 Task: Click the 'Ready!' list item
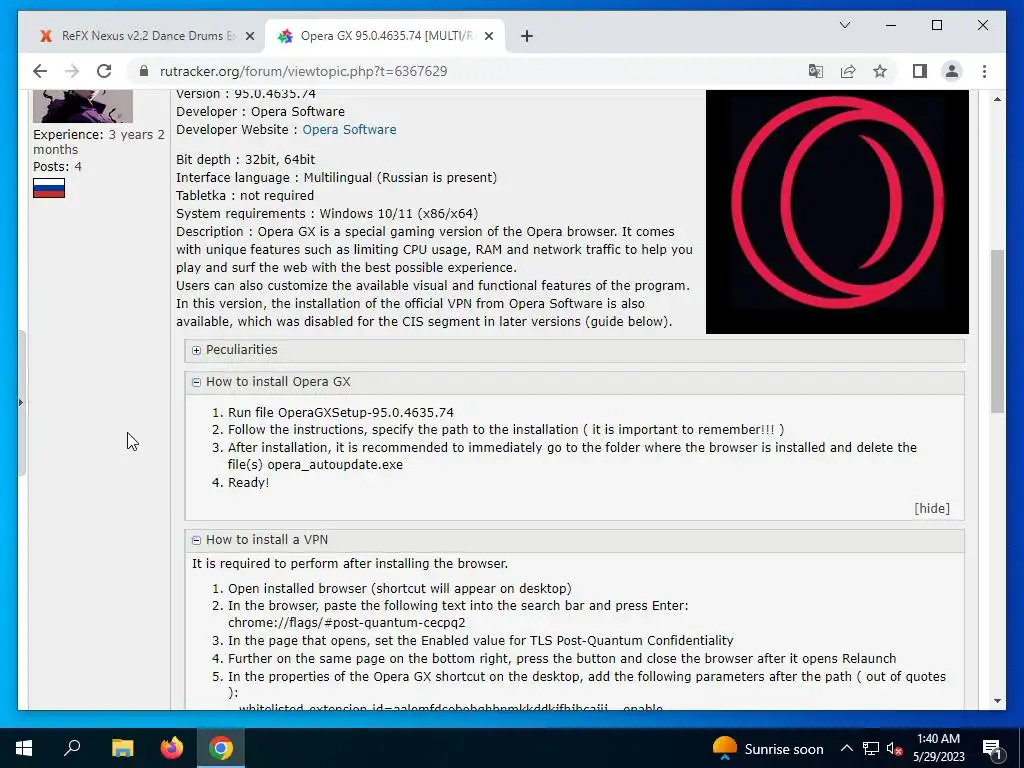248,483
